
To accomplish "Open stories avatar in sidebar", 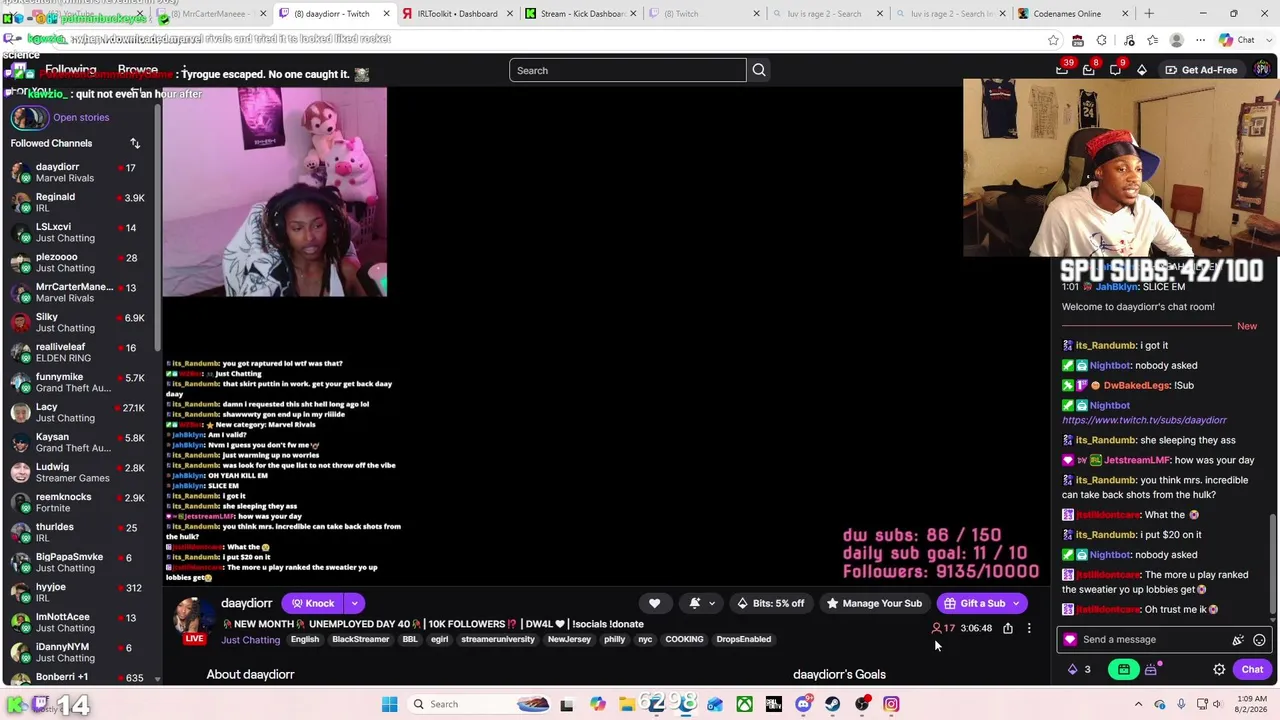I will (x=28, y=117).
